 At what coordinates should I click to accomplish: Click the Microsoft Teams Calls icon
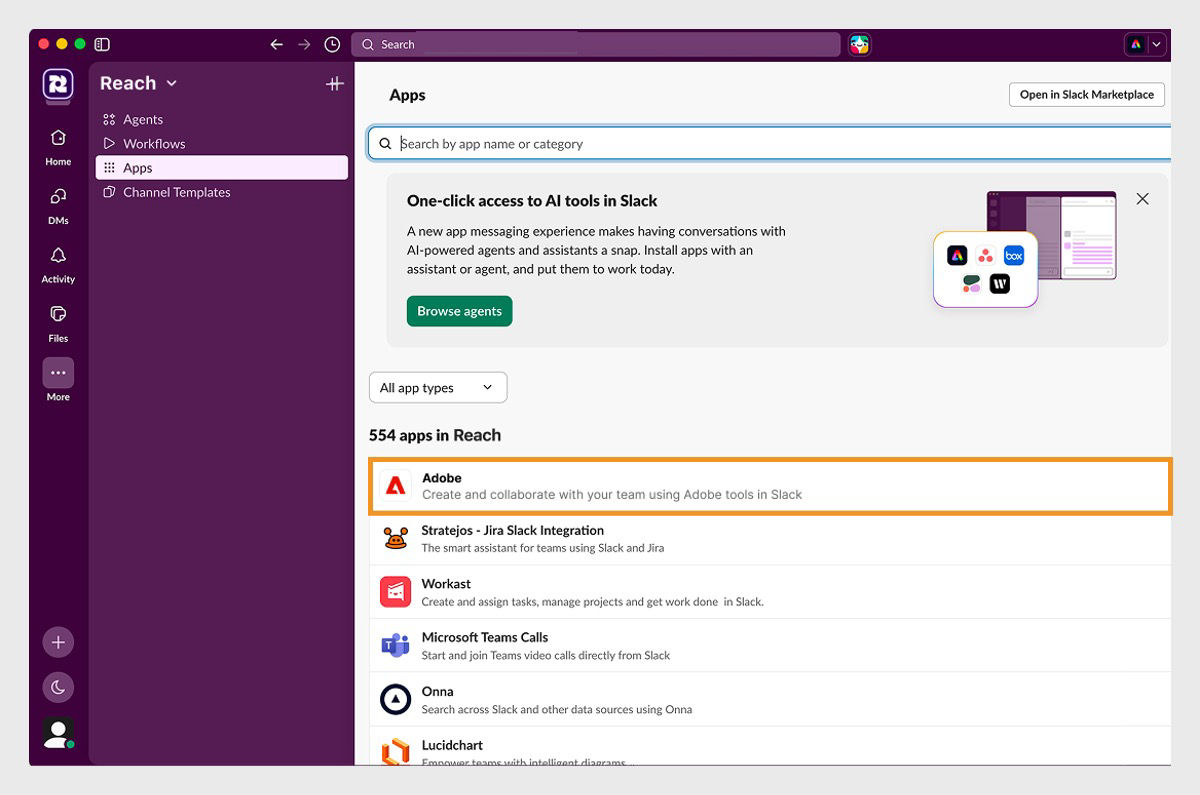click(x=396, y=646)
